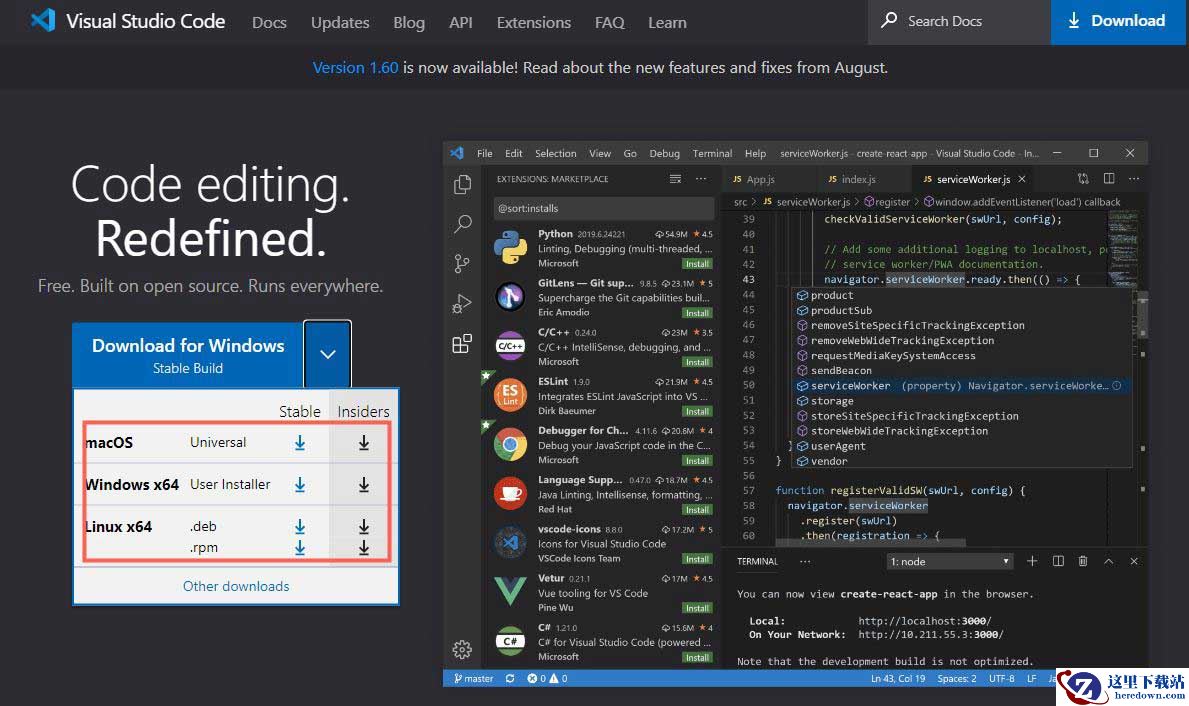The width and height of the screenshot is (1189, 706).
Task: Download Linux .deb stable package
Action: click(300, 526)
